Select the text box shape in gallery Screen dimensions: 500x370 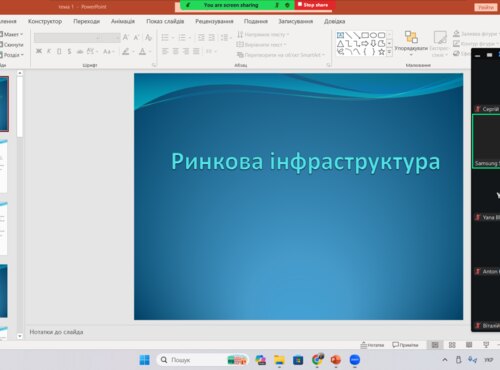[x=340, y=35]
